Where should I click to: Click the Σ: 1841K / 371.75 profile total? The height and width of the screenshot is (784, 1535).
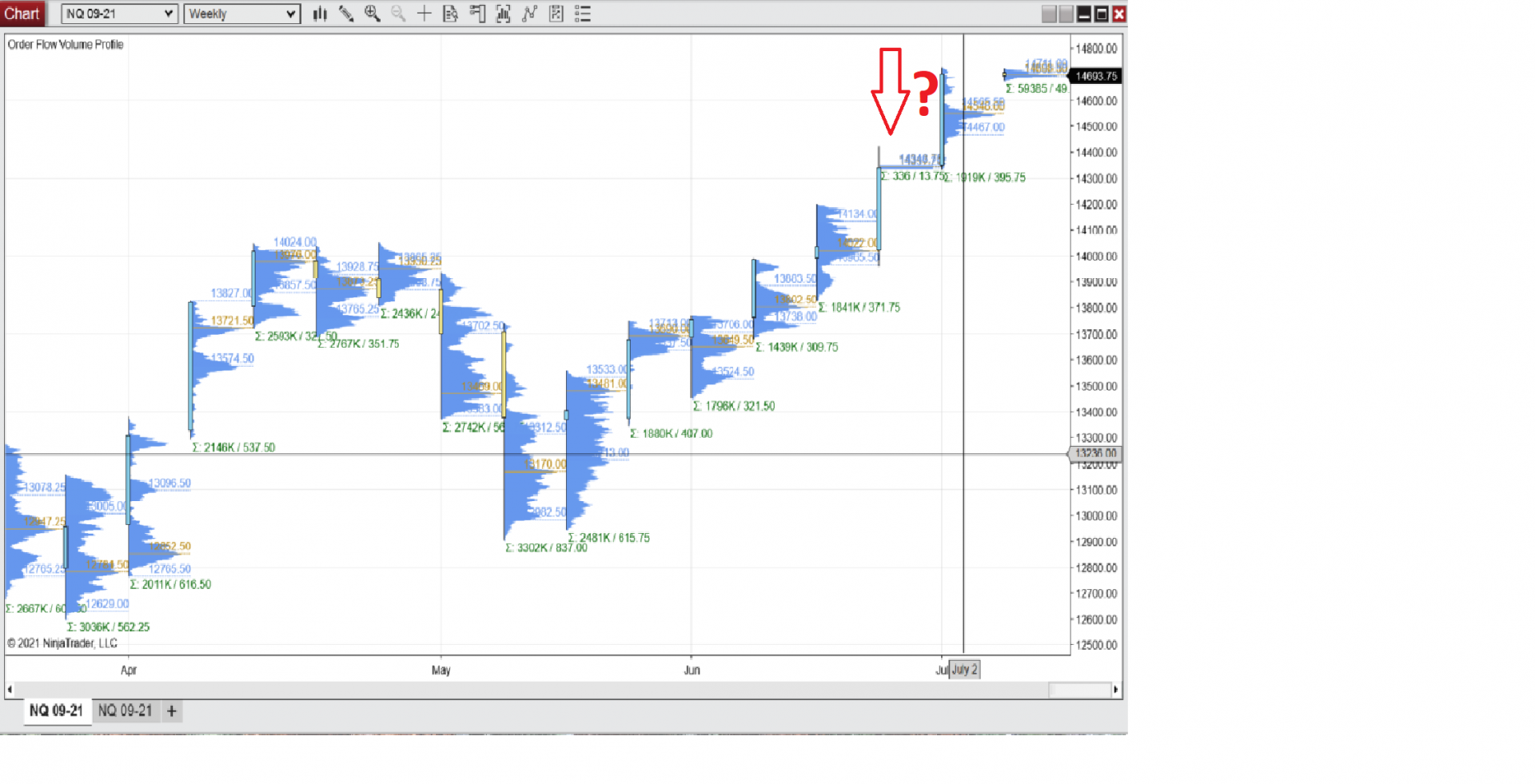(x=859, y=308)
